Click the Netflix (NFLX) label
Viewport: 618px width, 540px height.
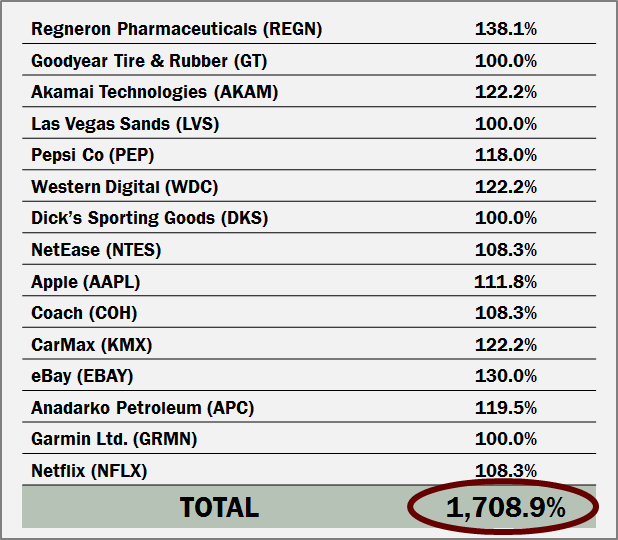click(90, 471)
